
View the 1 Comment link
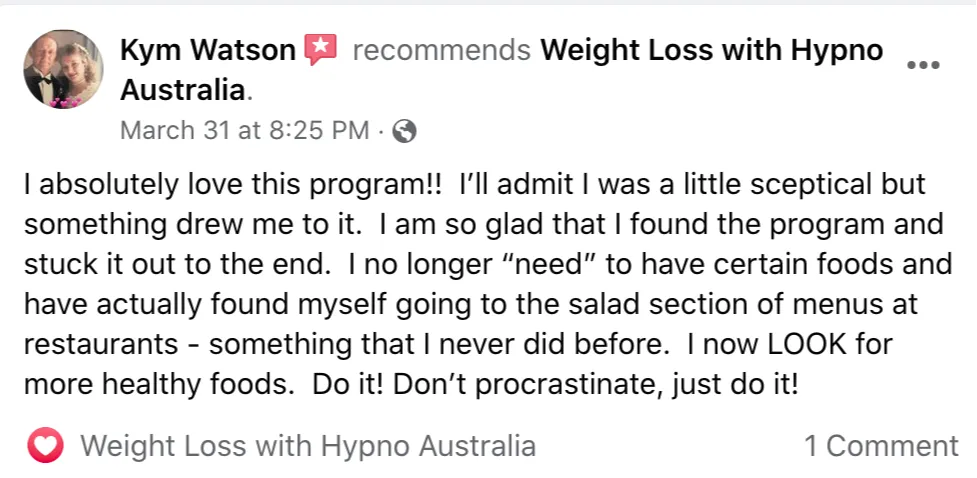click(882, 446)
